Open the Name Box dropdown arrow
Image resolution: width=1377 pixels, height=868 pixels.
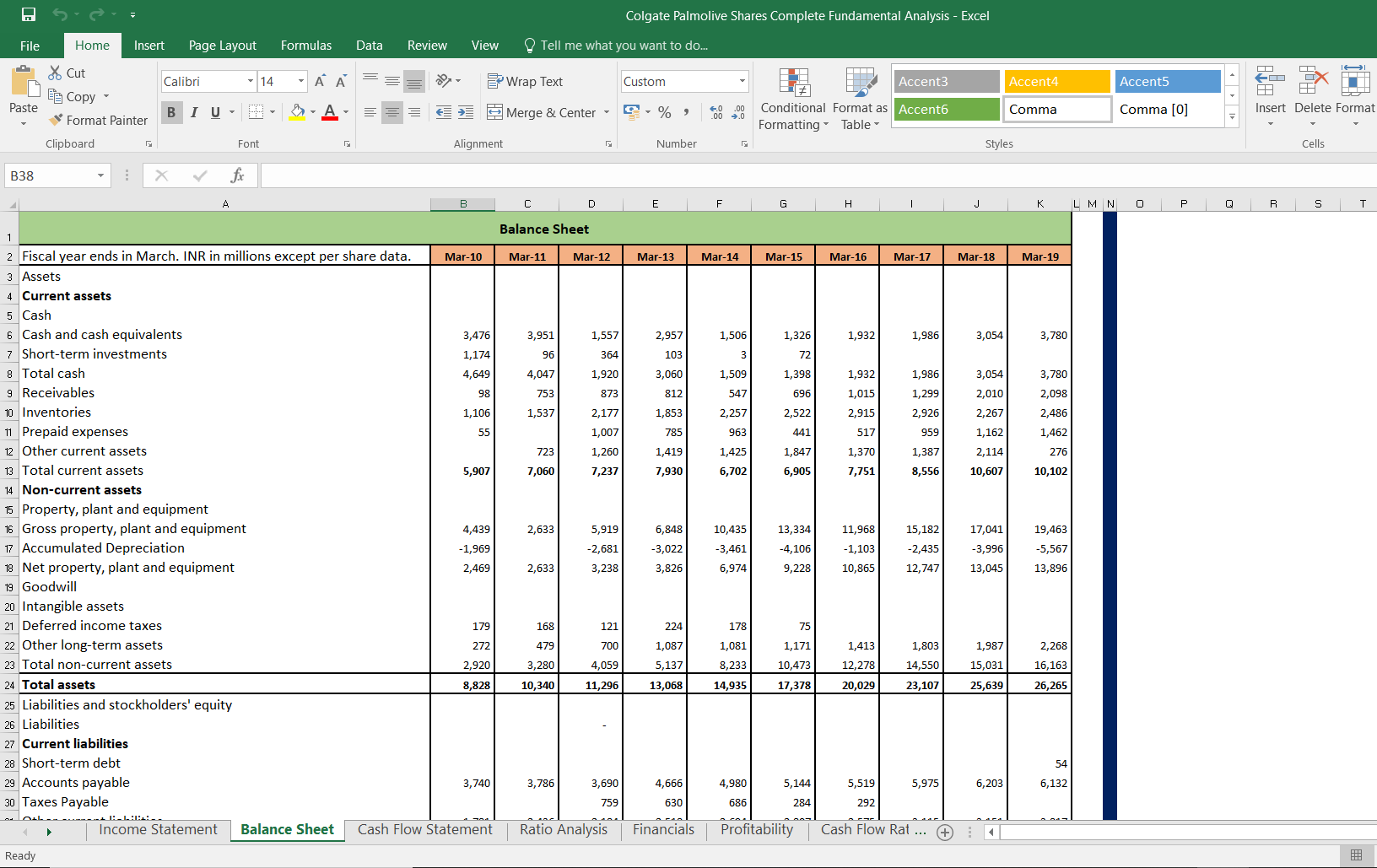tap(100, 175)
